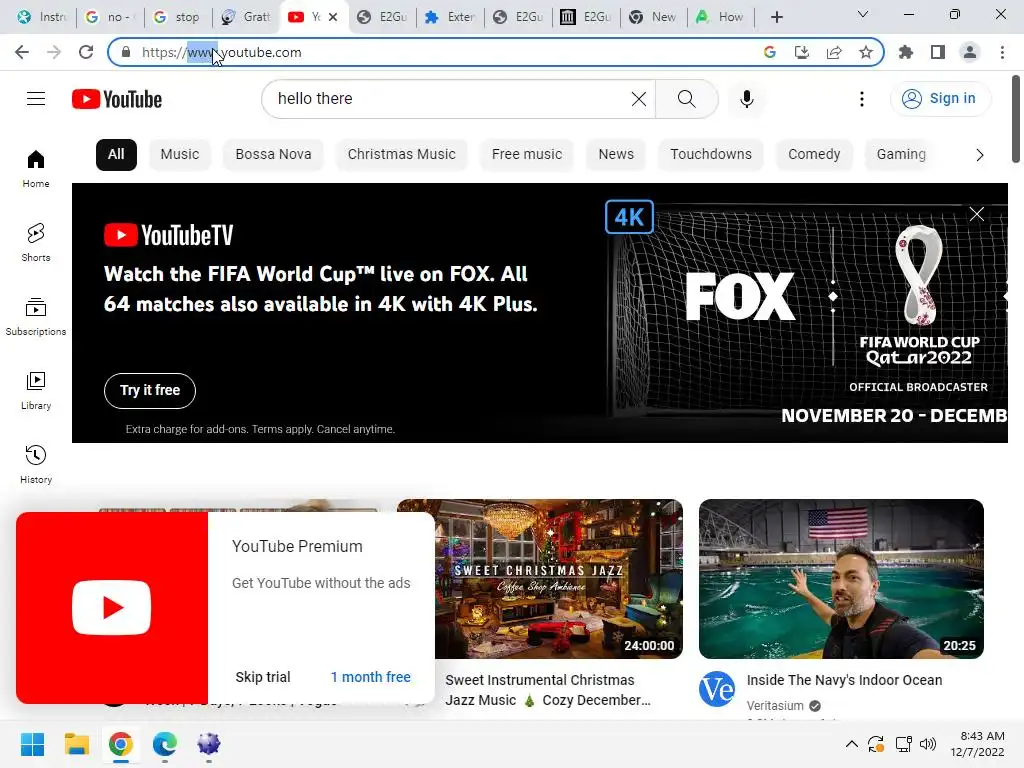Select Christmas Music chip
The image size is (1024, 768).
pos(402,155)
